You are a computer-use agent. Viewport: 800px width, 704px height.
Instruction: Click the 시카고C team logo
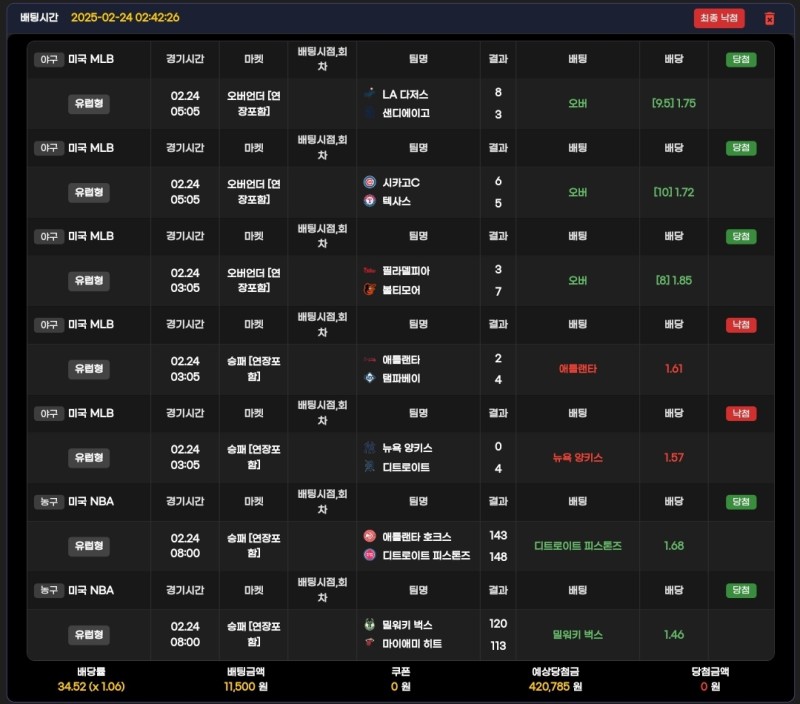370,182
